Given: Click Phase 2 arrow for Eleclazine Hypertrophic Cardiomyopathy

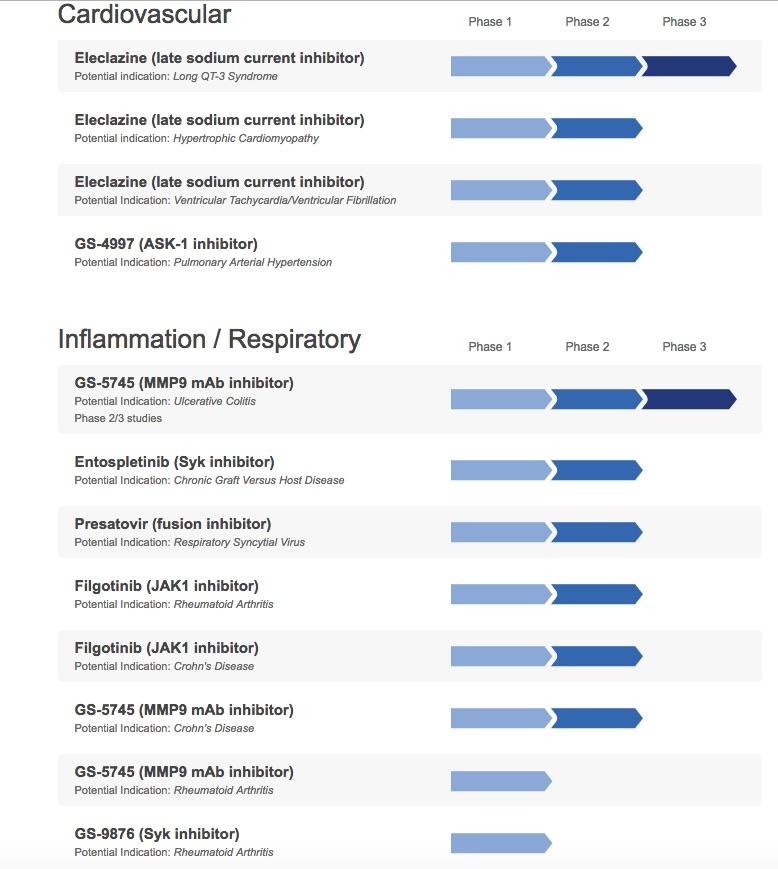Looking at the screenshot, I should tap(596, 128).
